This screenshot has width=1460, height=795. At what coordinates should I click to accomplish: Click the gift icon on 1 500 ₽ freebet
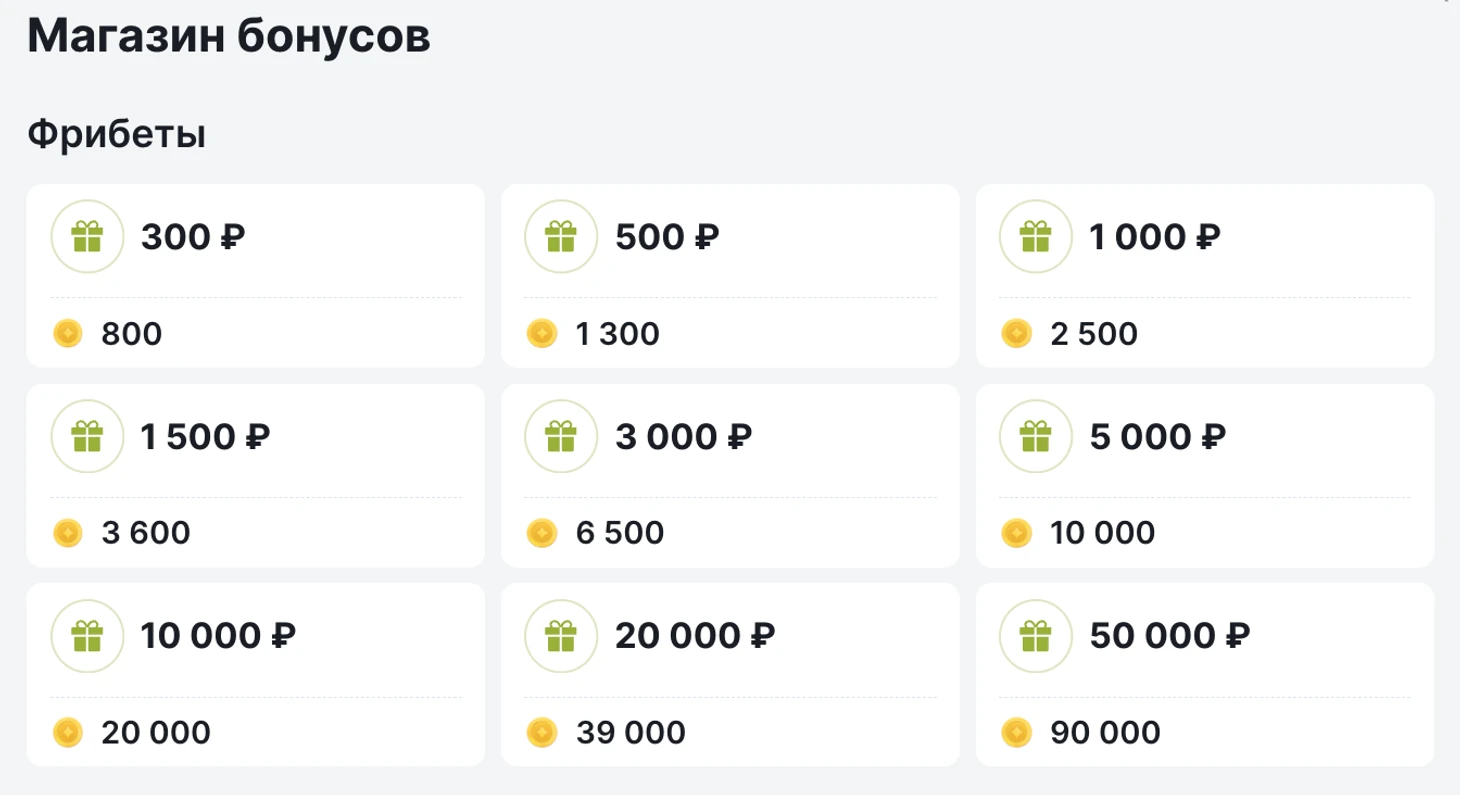(87, 436)
